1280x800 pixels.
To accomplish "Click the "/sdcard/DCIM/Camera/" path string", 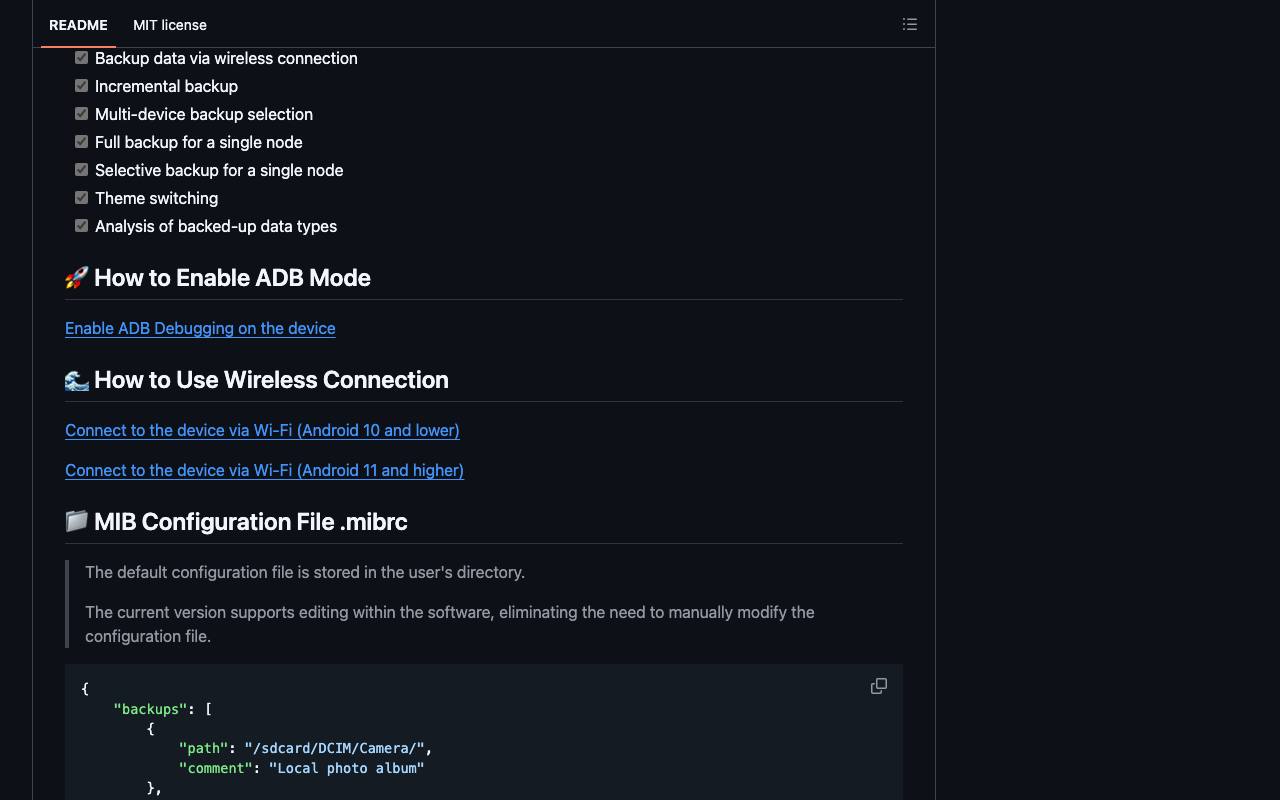I will point(334,748).
